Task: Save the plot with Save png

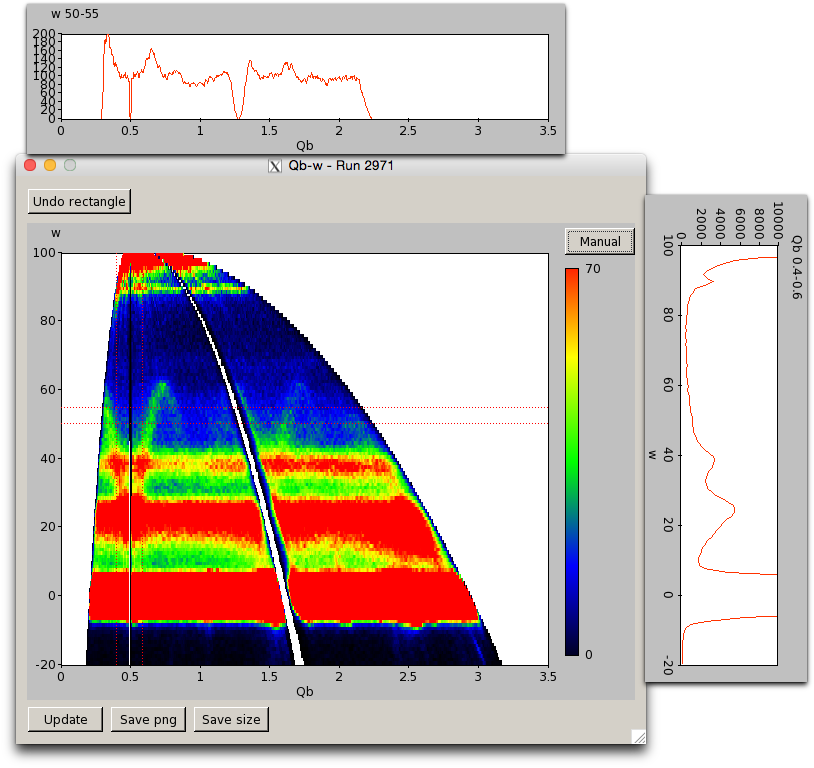Action: coord(148,719)
